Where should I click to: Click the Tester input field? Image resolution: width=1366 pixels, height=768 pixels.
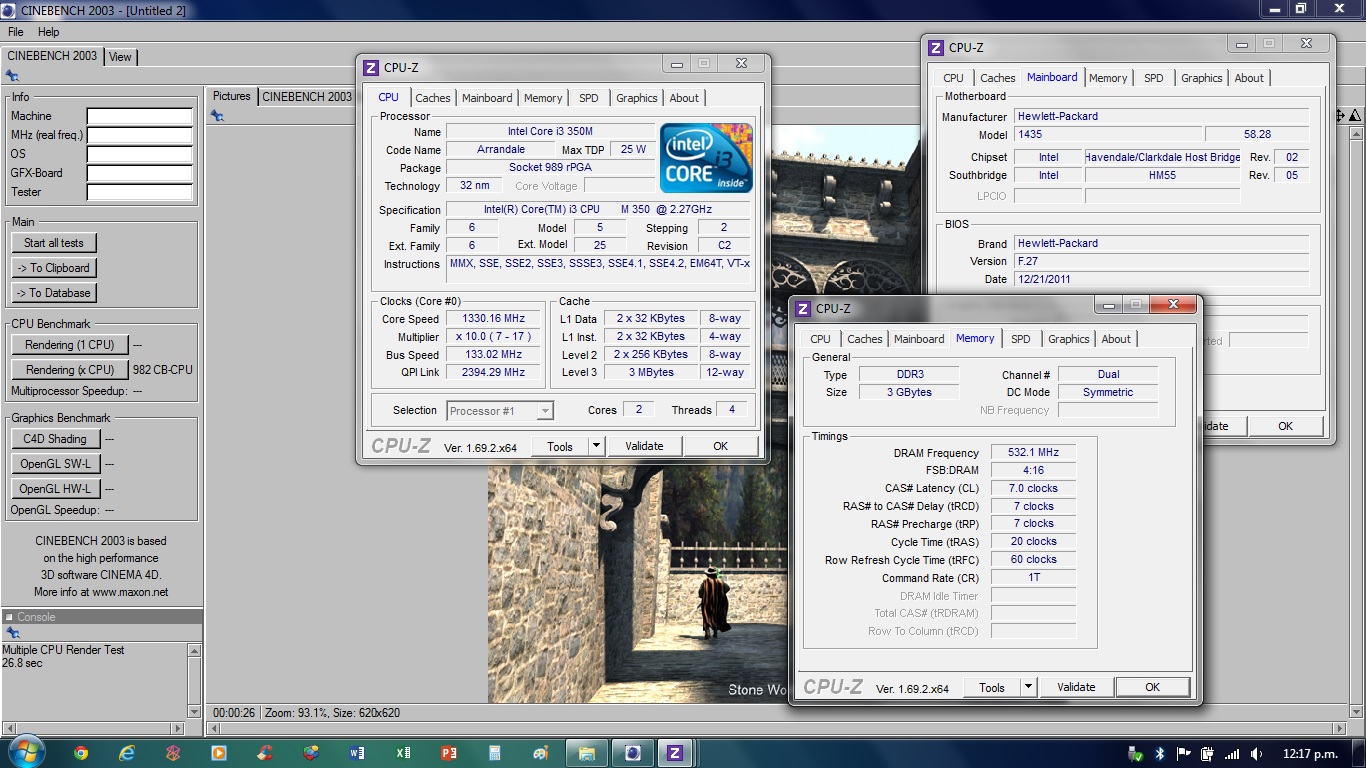tap(140, 193)
